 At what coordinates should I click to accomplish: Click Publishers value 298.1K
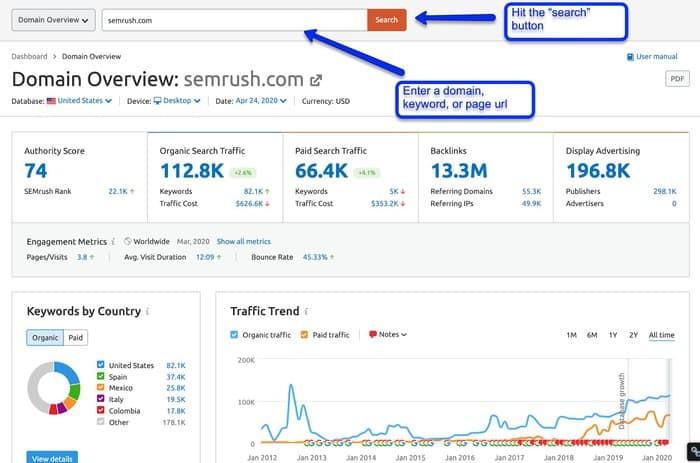tap(665, 191)
